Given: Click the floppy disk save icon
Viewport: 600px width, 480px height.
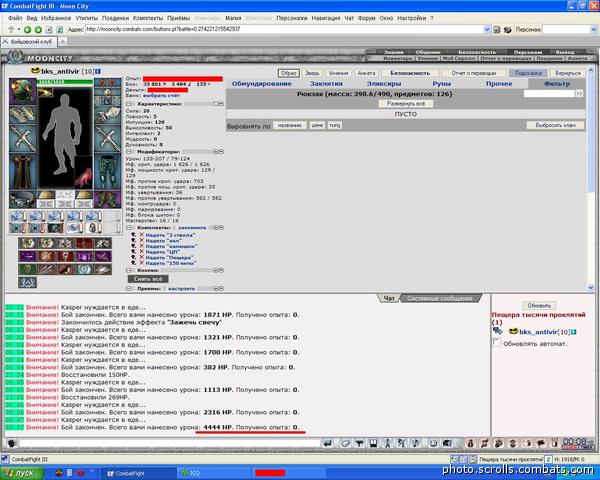Looking at the screenshot, I should (x=373, y=443).
